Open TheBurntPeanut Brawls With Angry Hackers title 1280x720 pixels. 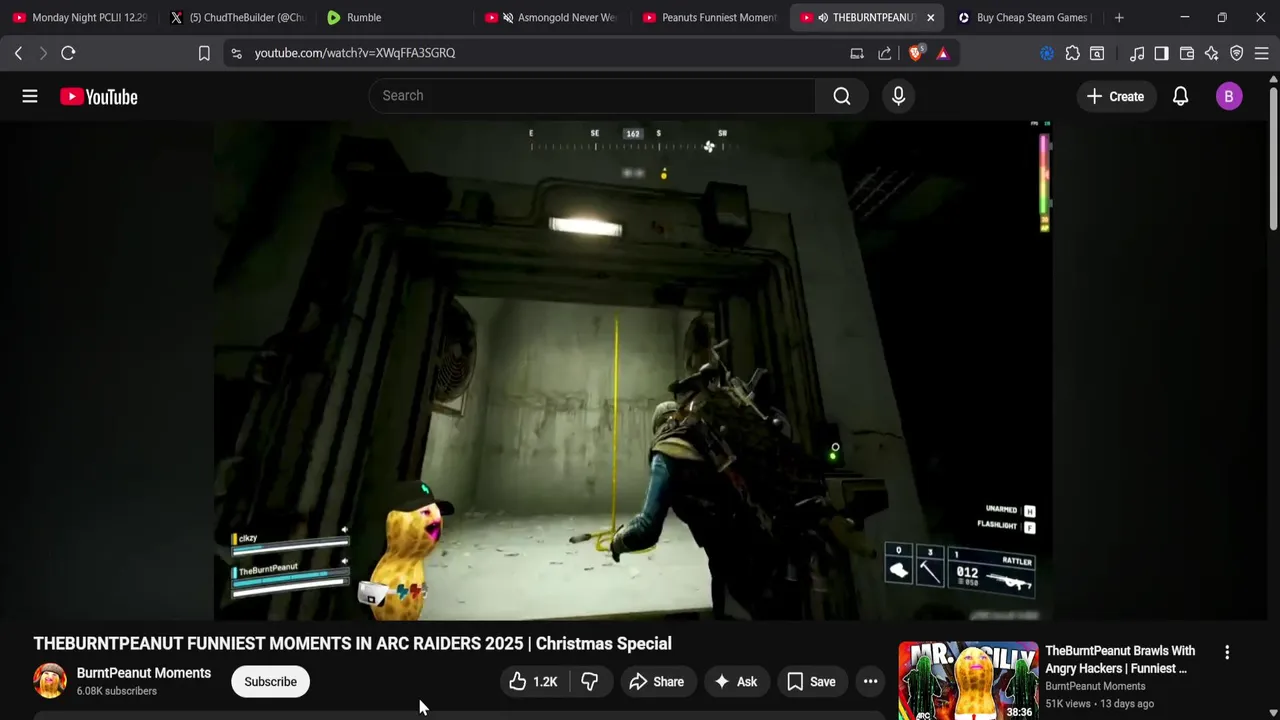(x=1120, y=660)
